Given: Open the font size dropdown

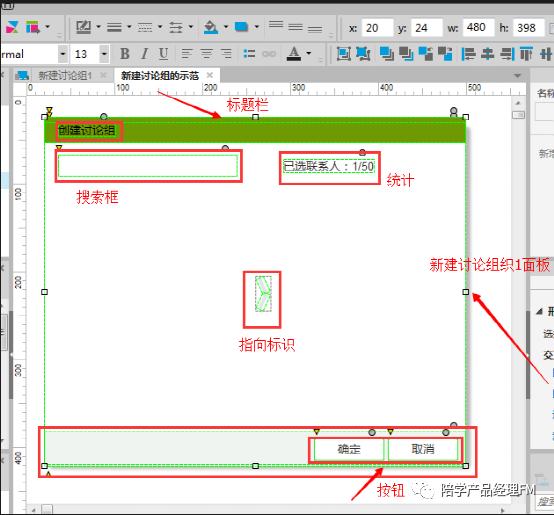Looking at the screenshot, I should 104,54.
